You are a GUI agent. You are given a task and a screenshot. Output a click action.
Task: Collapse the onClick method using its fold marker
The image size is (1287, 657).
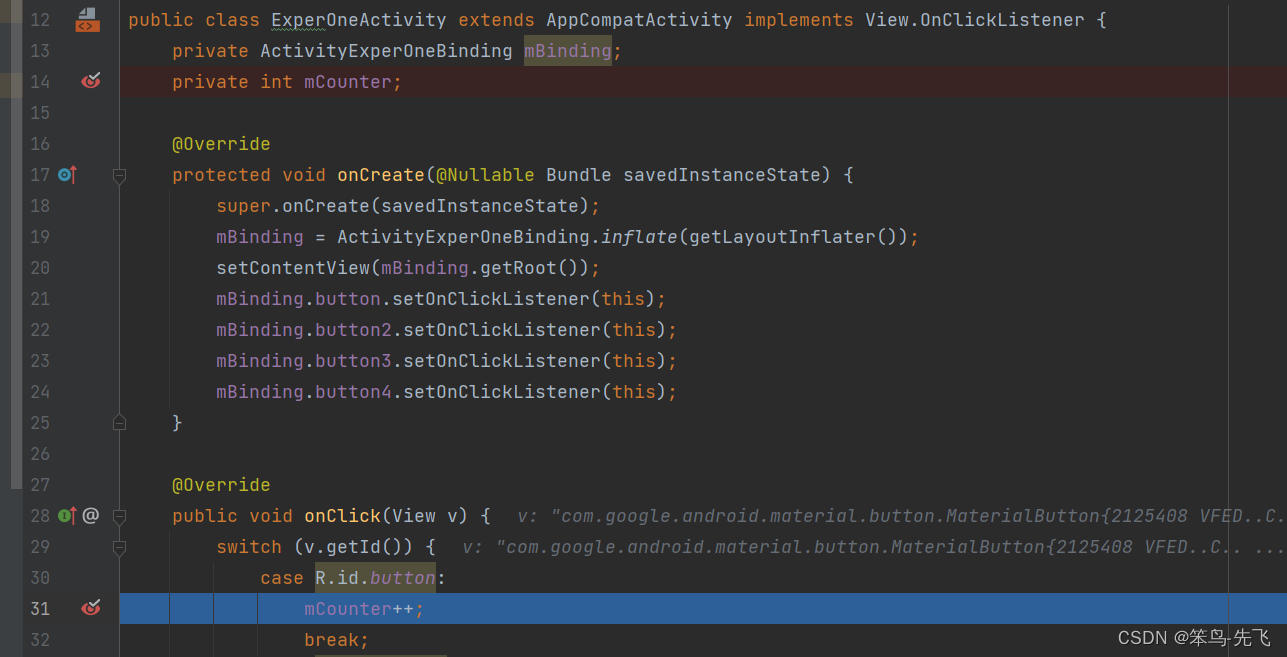point(119,517)
